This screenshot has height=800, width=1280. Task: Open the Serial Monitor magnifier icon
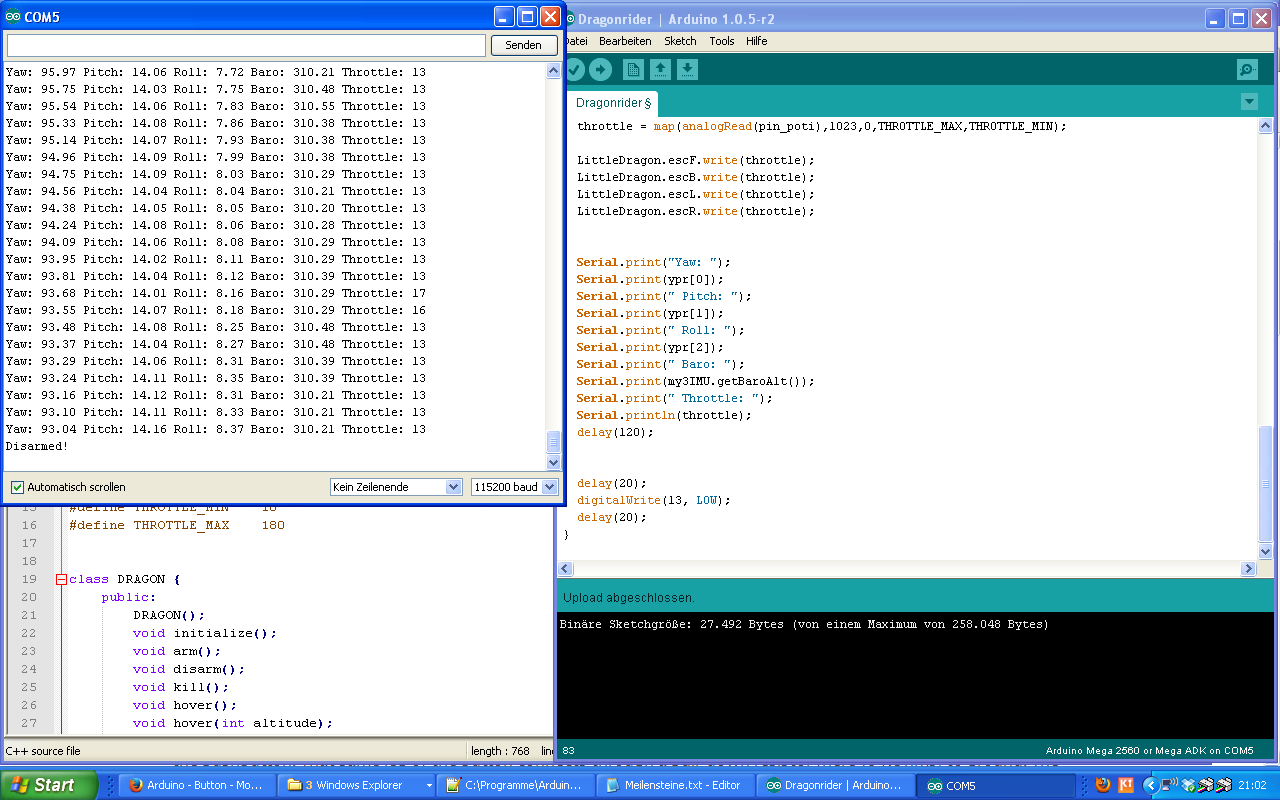[x=1247, y=69]
